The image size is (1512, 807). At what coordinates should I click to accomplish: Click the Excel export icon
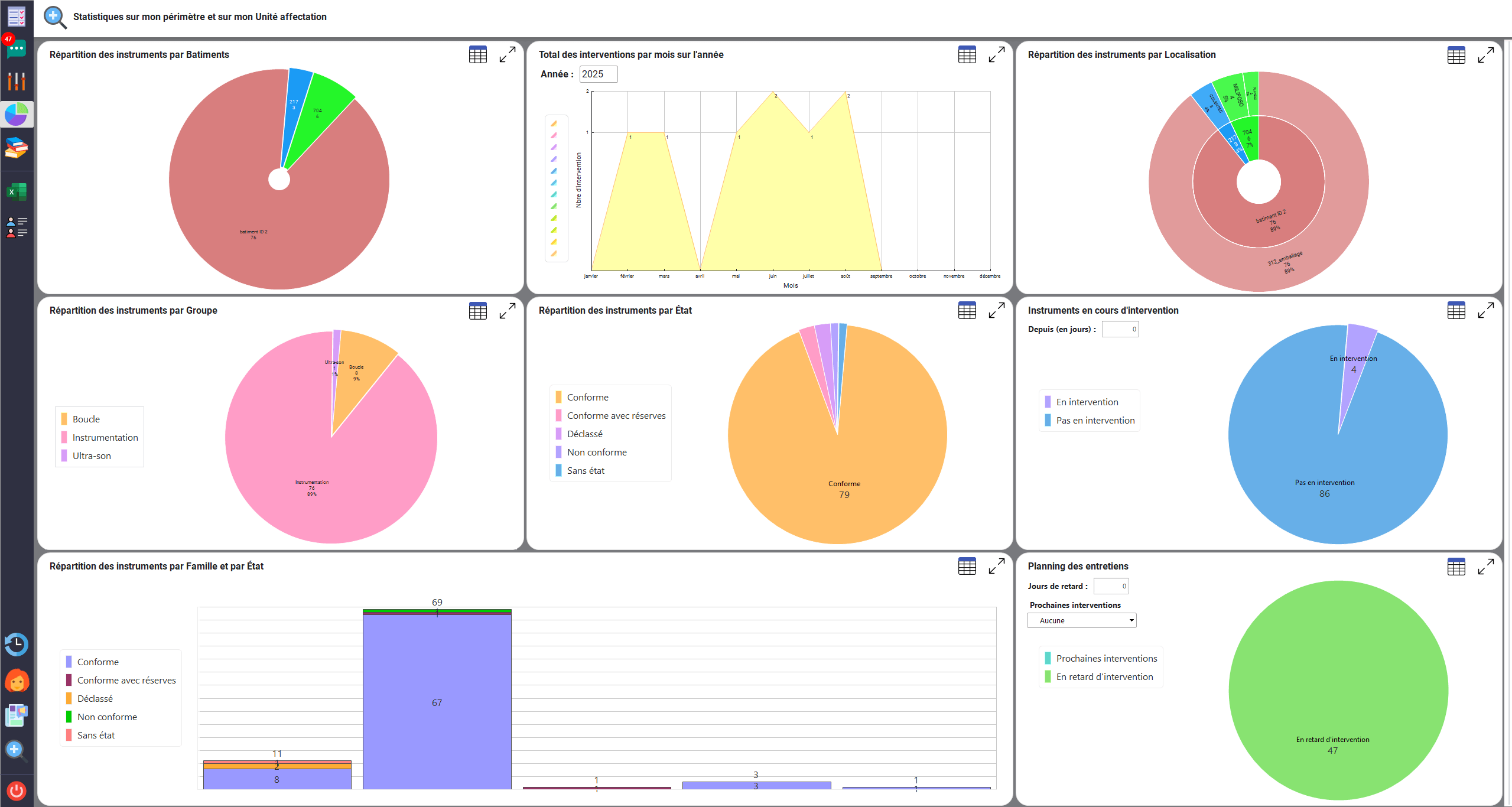(x=16, y=191)
